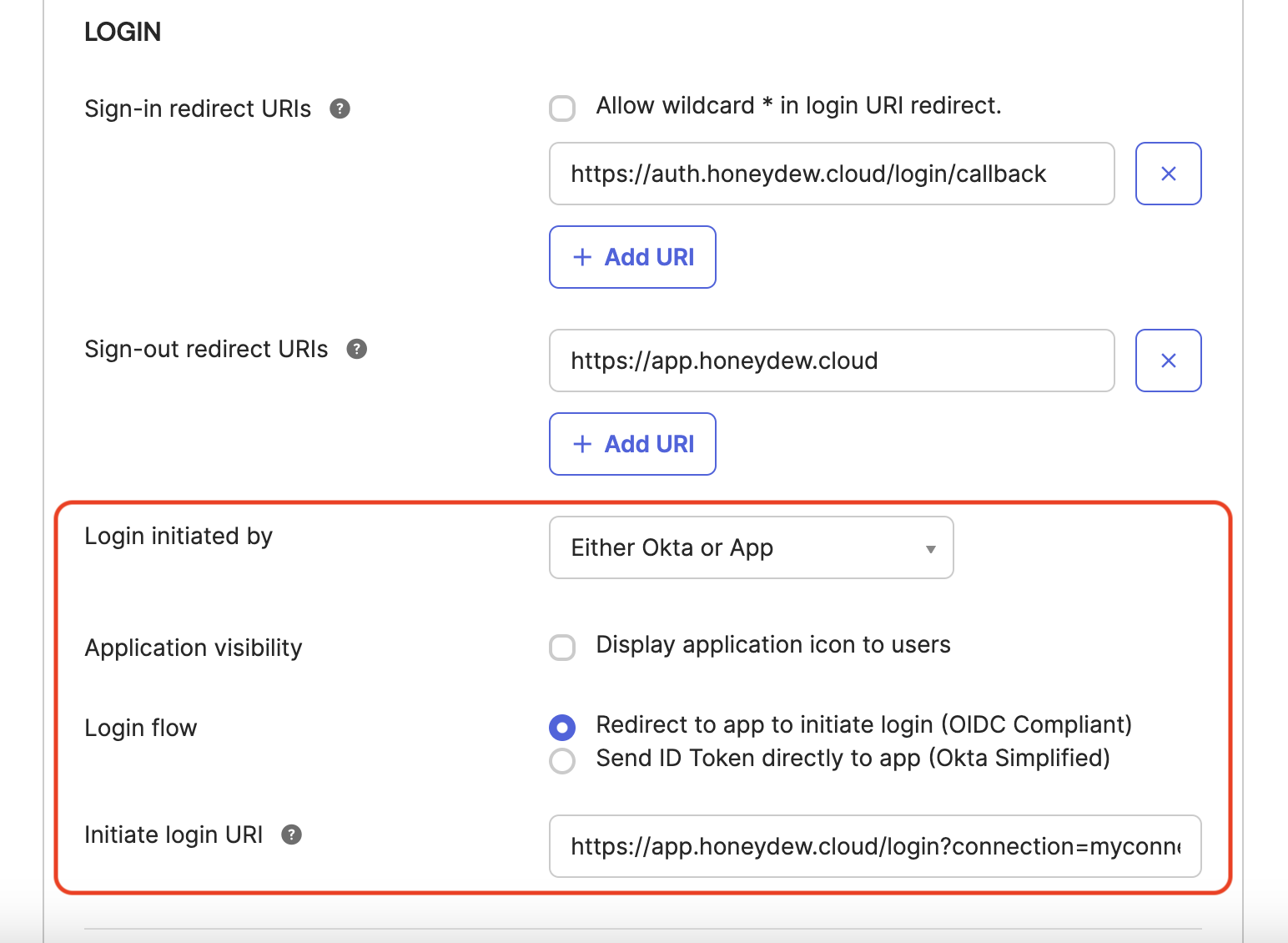Click Add URI under sign-out redirects
Screen dimensions: 1288x943
click(632, 444)
